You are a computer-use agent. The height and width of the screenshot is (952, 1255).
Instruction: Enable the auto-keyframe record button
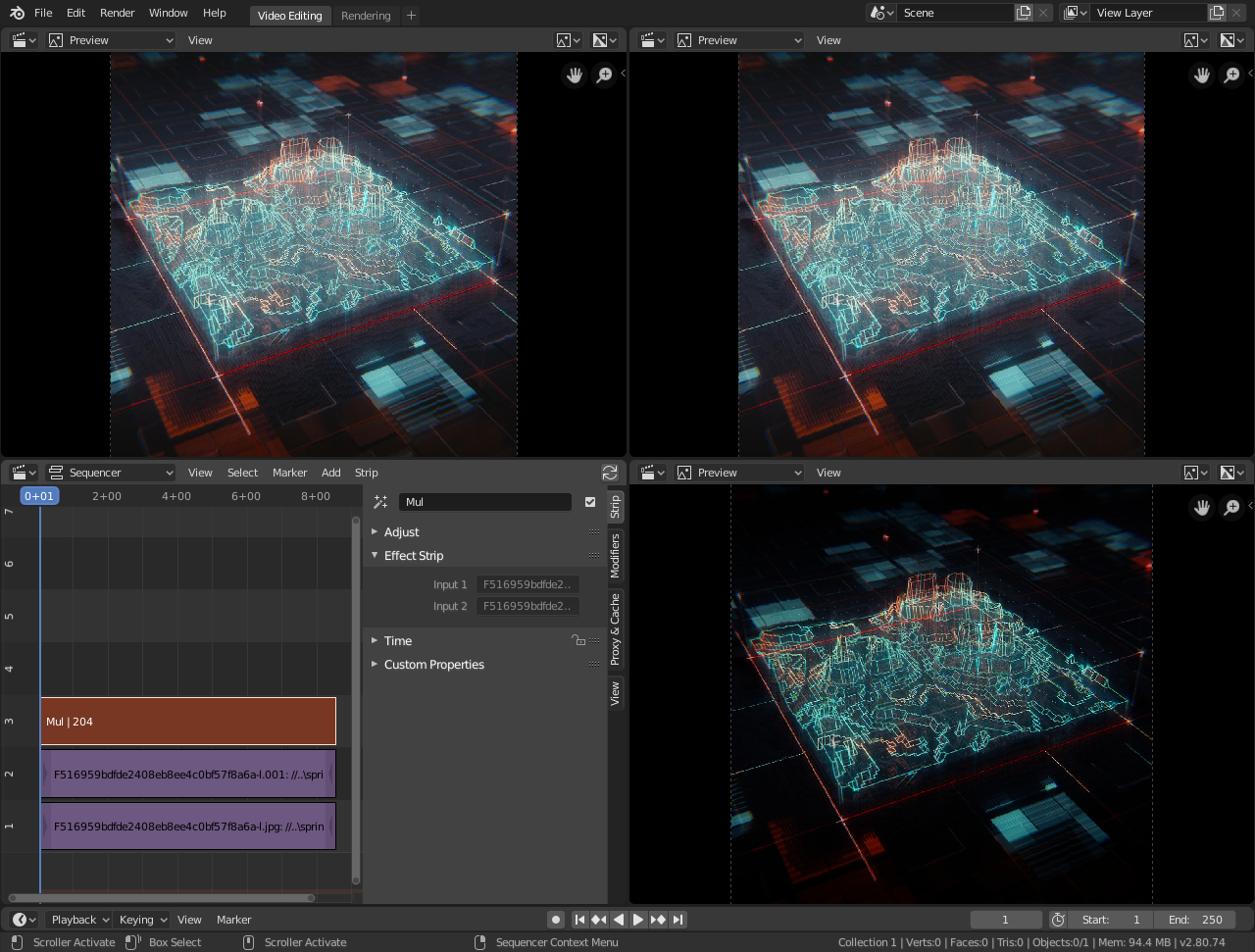pyautogui.click(x=555, y=919)
